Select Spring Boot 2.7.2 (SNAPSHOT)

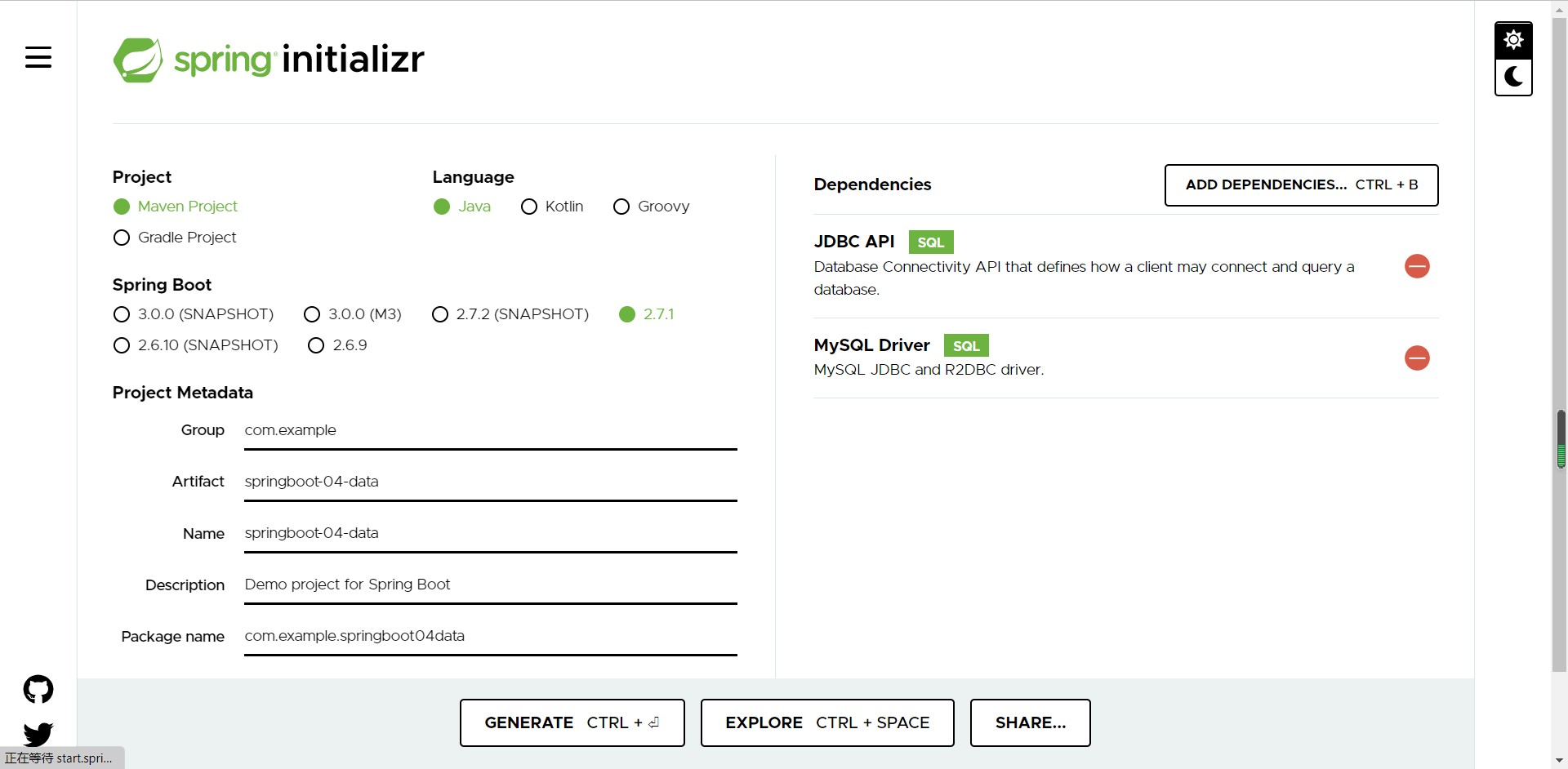pyautogui.click(x=510, y=314)
